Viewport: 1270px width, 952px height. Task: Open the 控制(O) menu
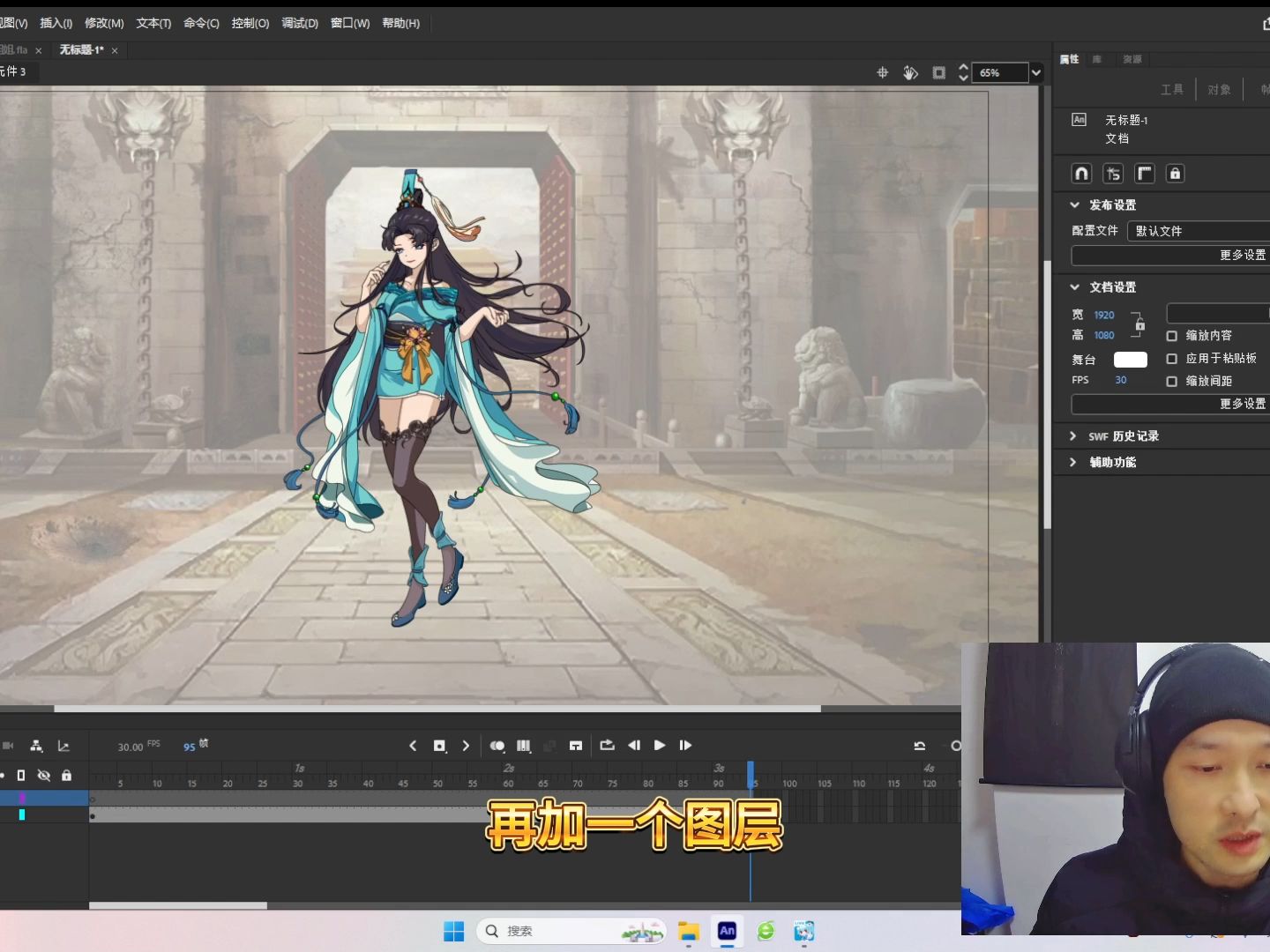pos(250,23)
